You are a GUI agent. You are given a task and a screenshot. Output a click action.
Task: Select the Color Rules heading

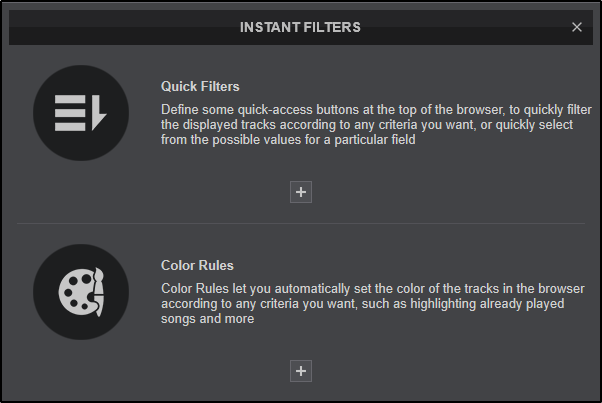point(197,266)
